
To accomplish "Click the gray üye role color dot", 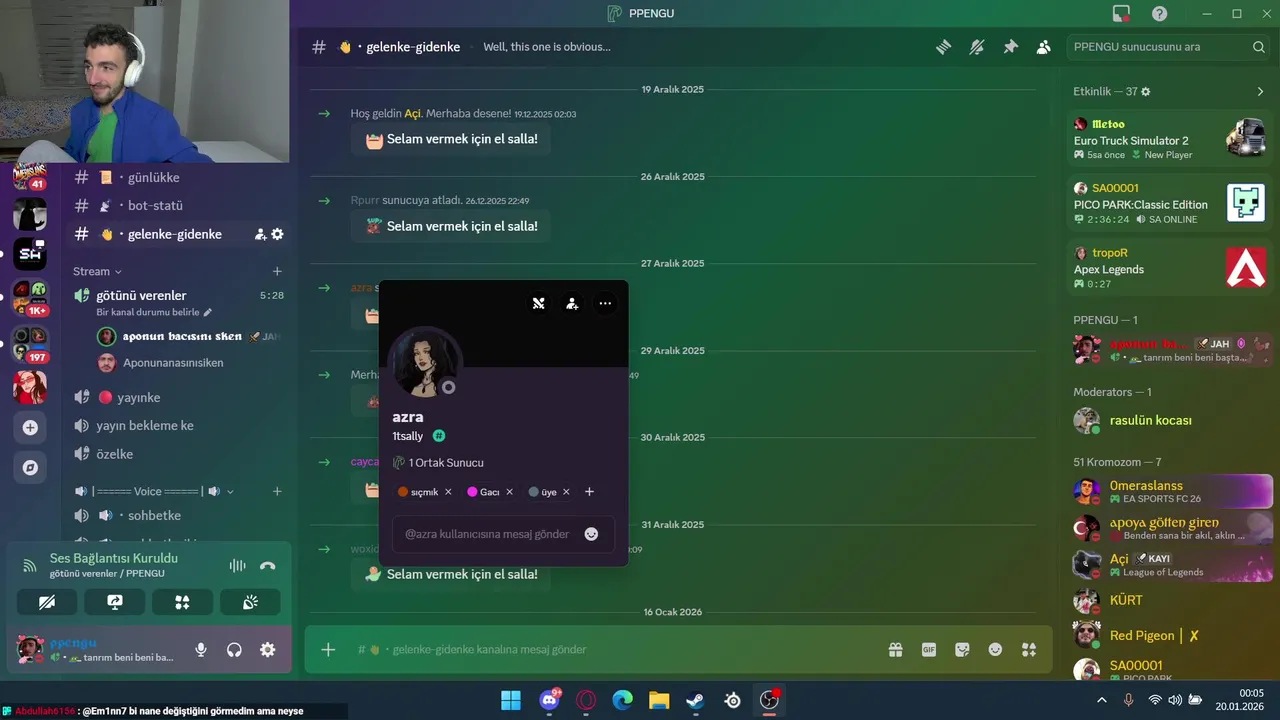I will 534,492.
